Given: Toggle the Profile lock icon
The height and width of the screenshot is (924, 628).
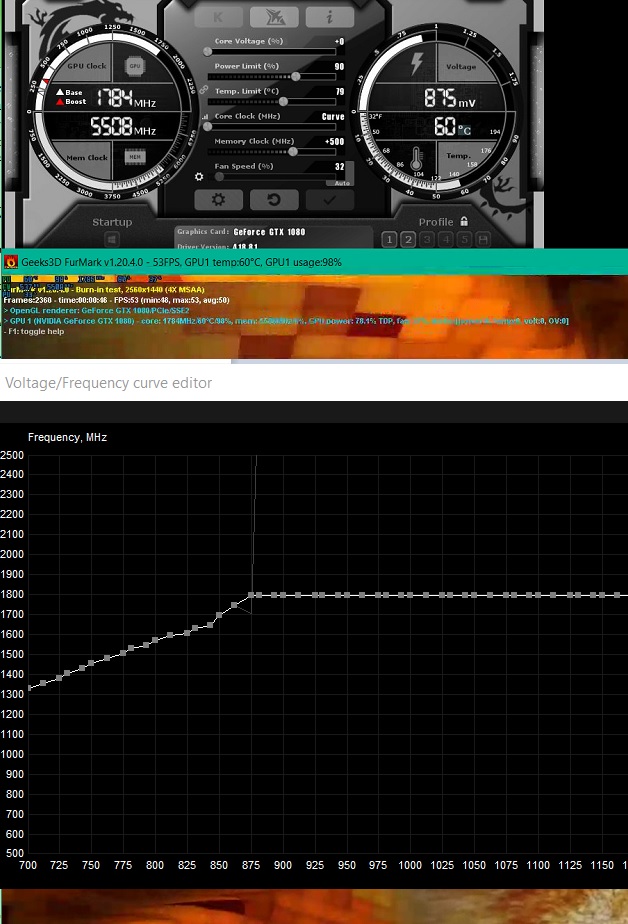Looking at the screenshot, I should [464, 222].
